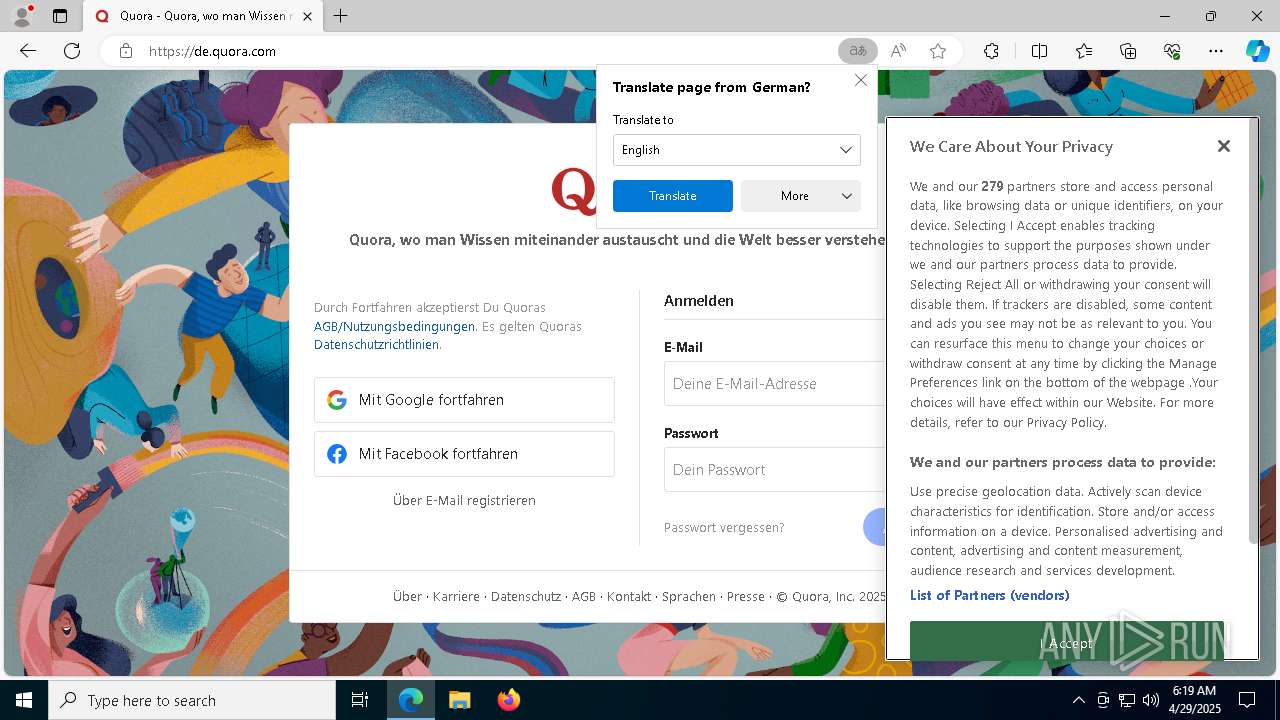Open File Explorer from taskbar
The width and height of the screenshot is (1280, 720).
coord(459,700)
